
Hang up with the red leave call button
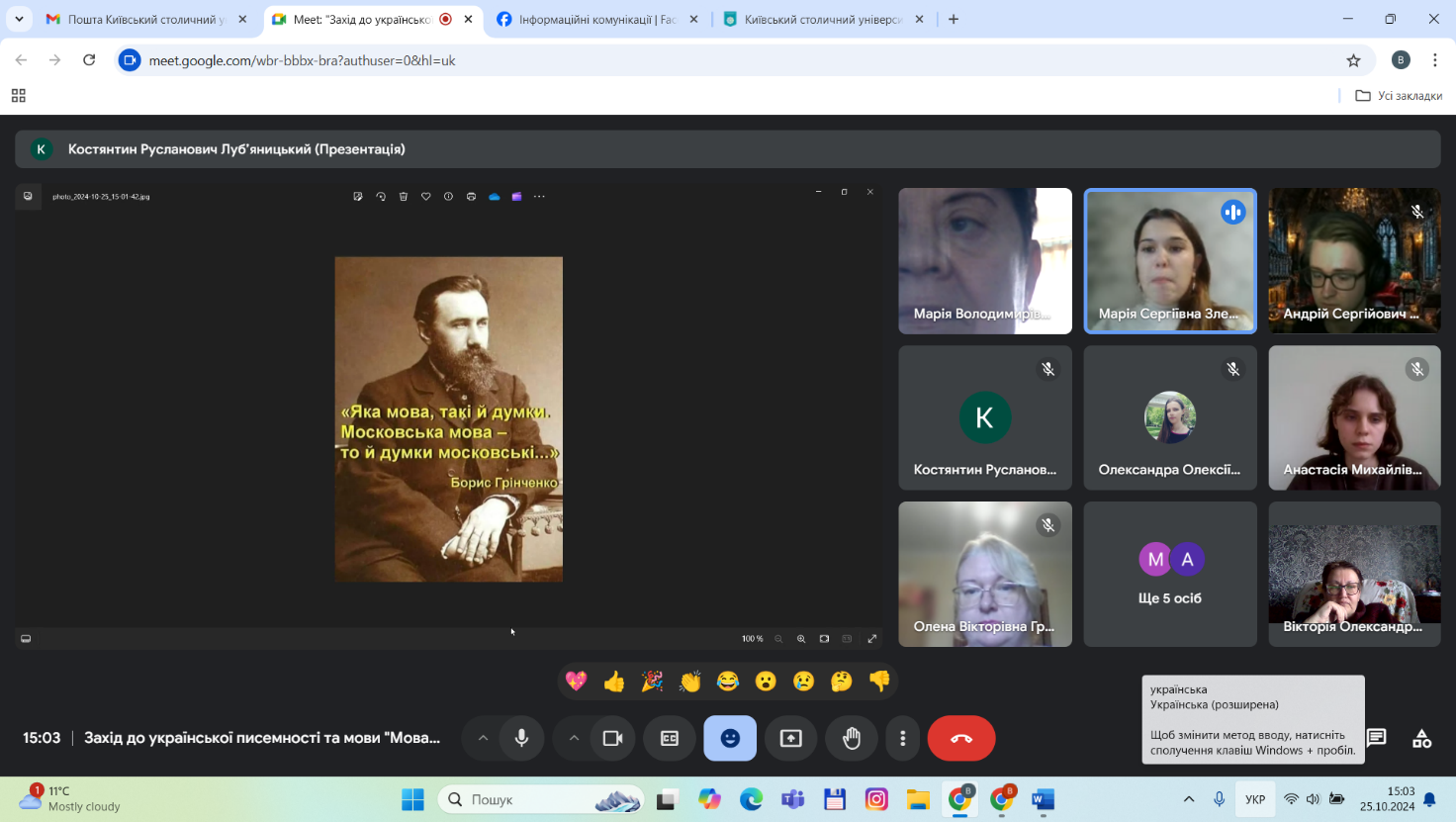[x=960, y=738]
